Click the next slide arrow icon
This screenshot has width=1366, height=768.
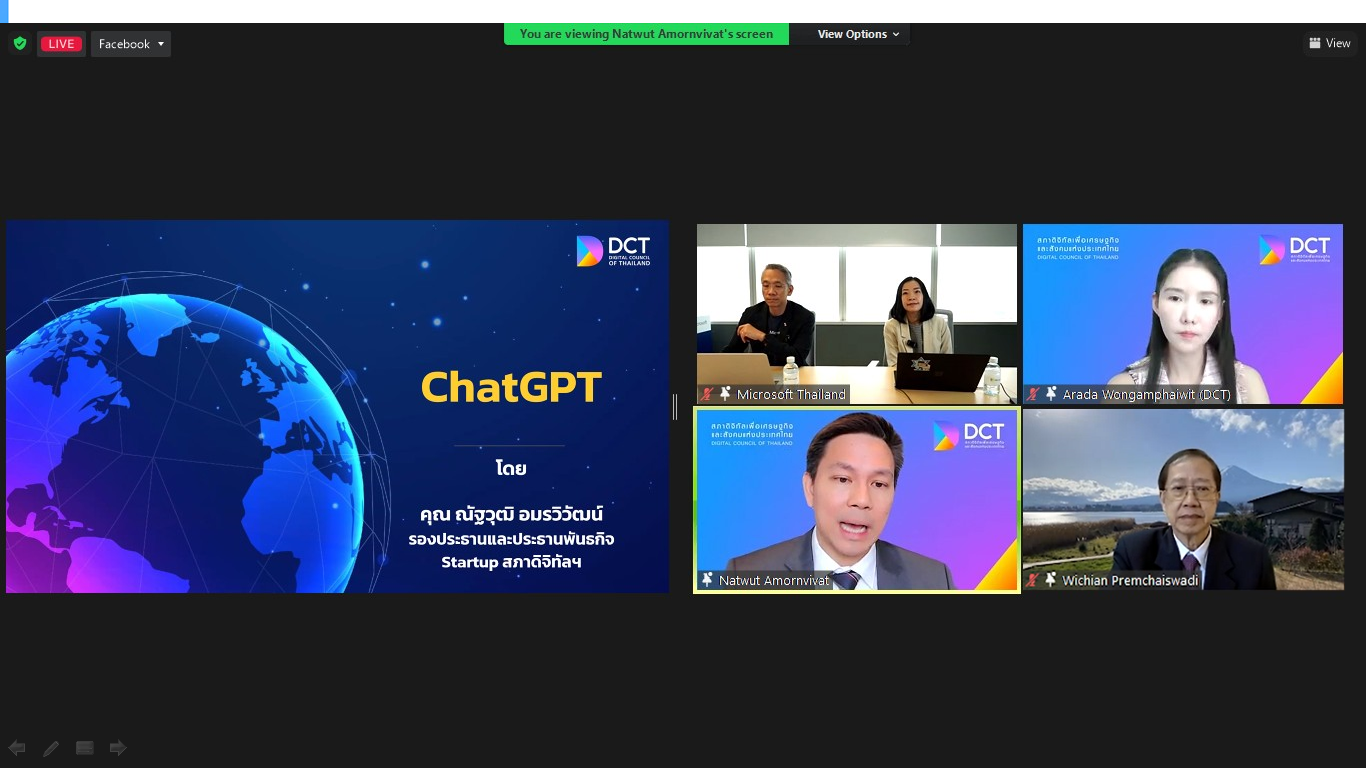click(118, 748)
